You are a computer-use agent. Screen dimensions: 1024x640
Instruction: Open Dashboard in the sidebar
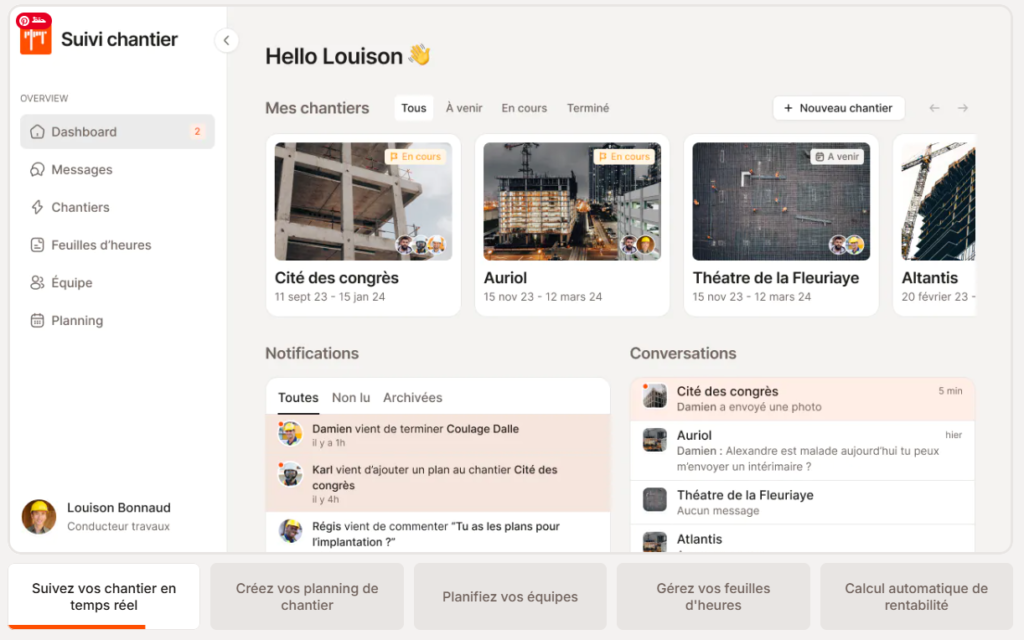tap(118, 131)
